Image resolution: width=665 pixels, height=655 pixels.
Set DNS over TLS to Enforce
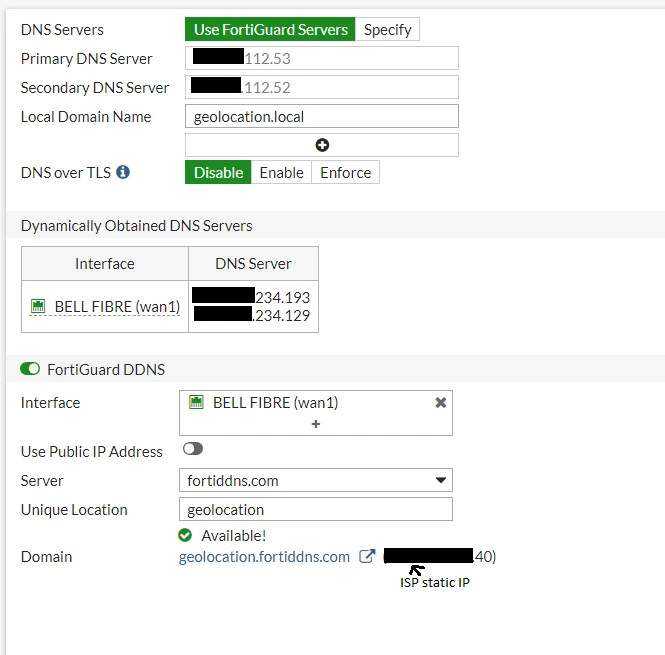(x=345, y=172)
